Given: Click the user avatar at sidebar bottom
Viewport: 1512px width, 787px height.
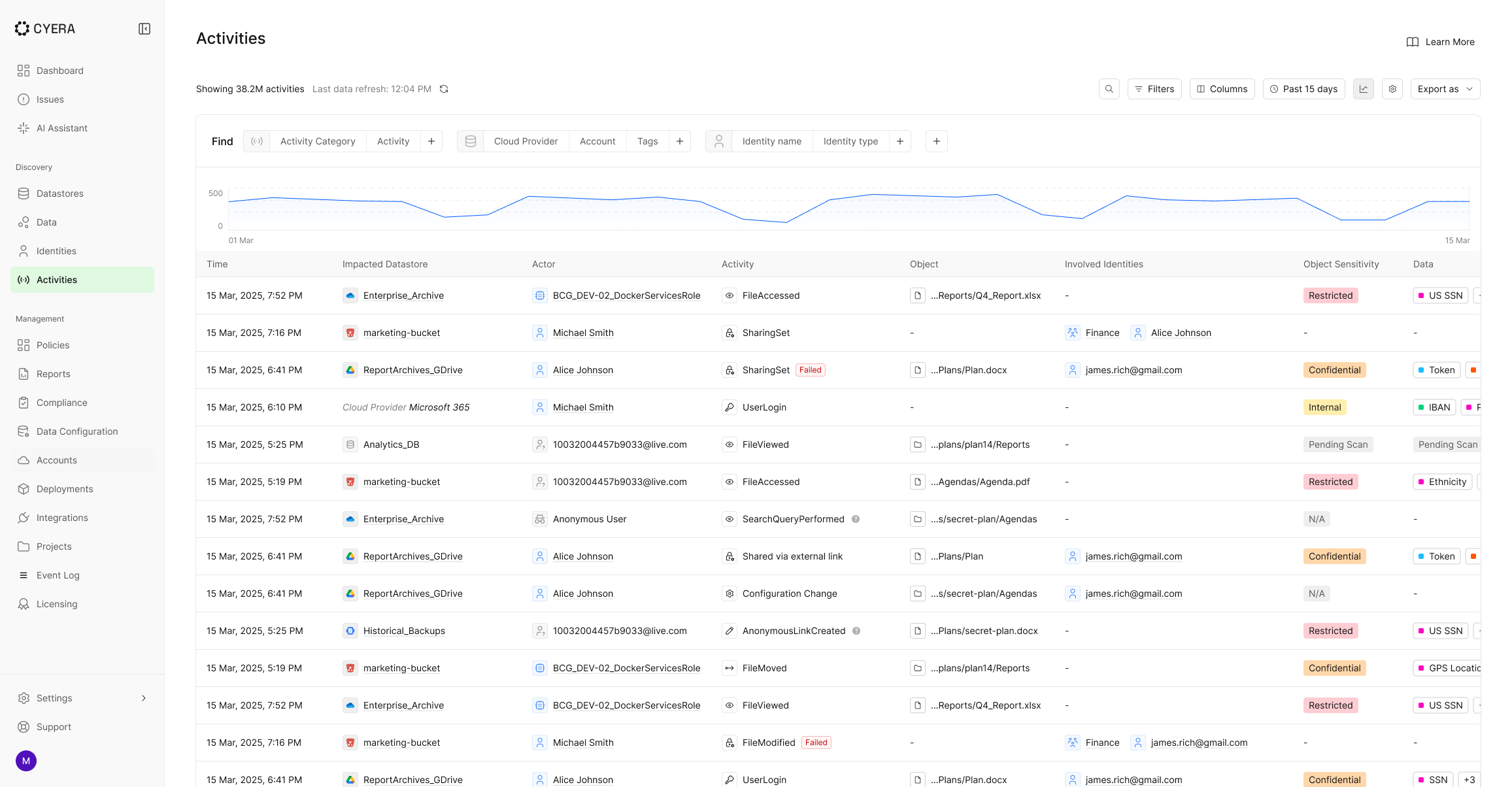Looking at the screenshot, I should click(26, 761).
